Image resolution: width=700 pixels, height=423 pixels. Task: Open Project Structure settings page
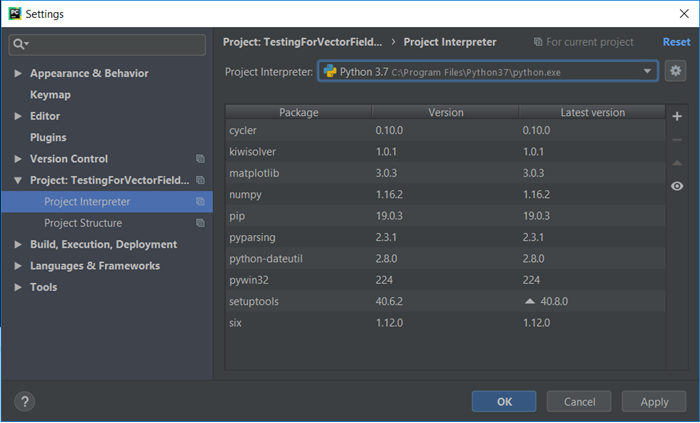107,223
